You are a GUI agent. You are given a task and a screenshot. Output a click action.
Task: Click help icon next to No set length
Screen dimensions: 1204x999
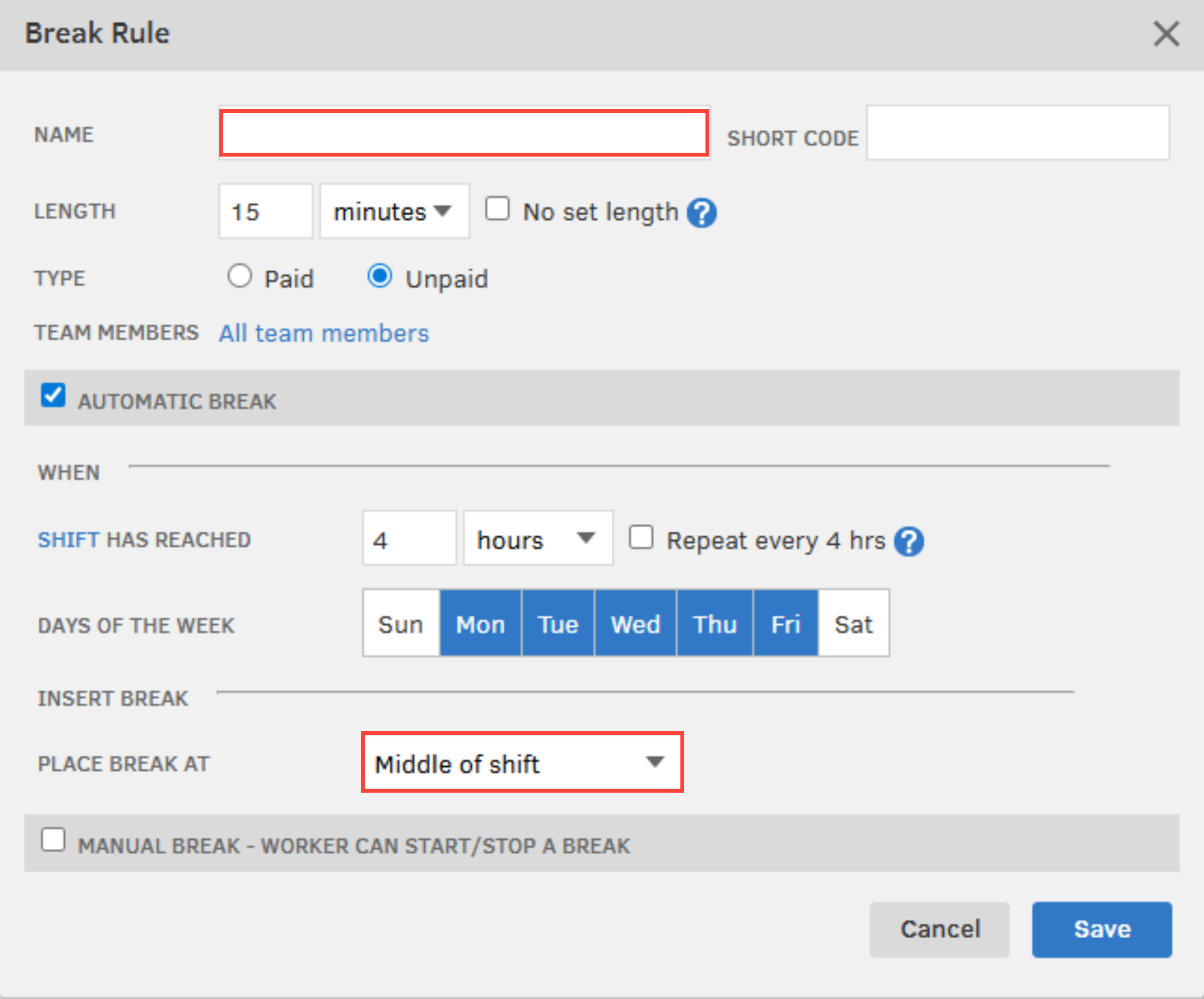click(702, 213)
